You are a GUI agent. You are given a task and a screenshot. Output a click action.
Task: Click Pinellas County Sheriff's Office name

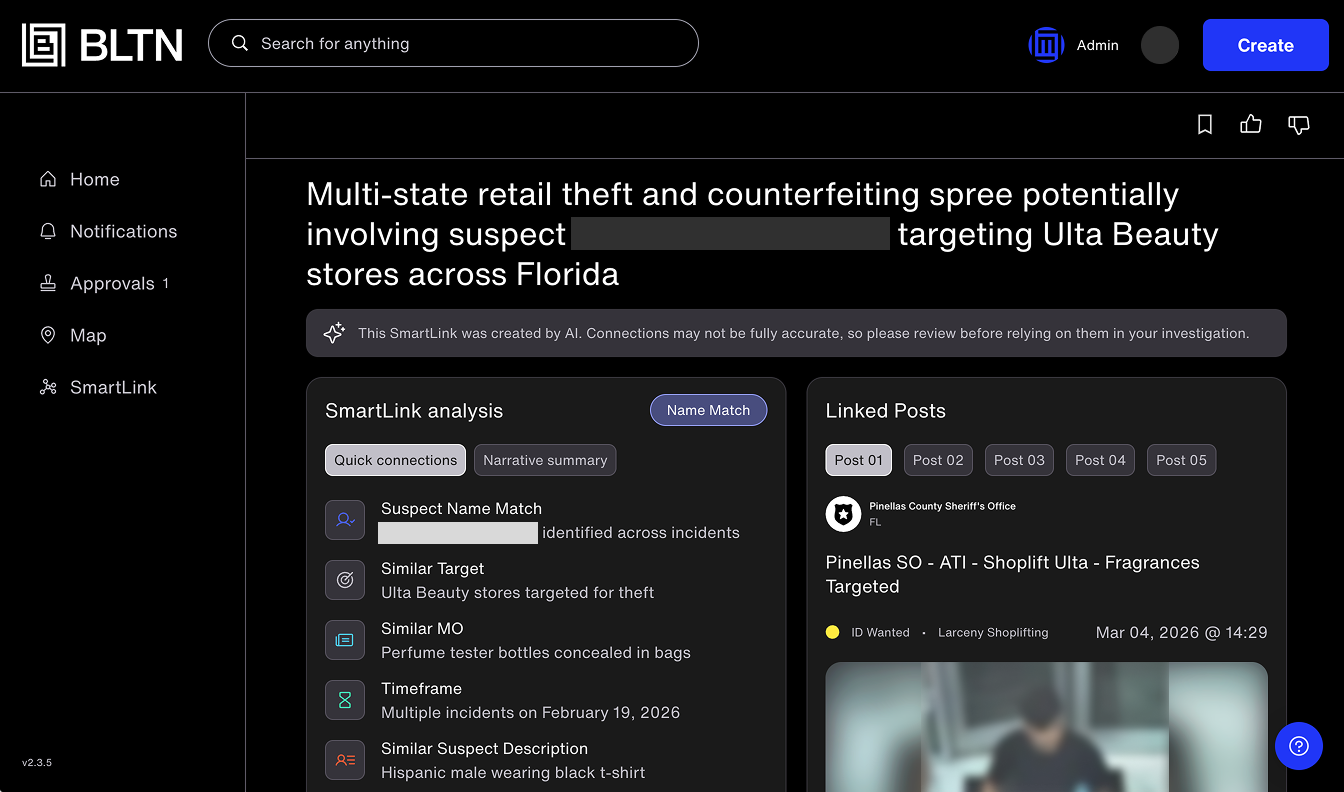[x=942, y=506]
